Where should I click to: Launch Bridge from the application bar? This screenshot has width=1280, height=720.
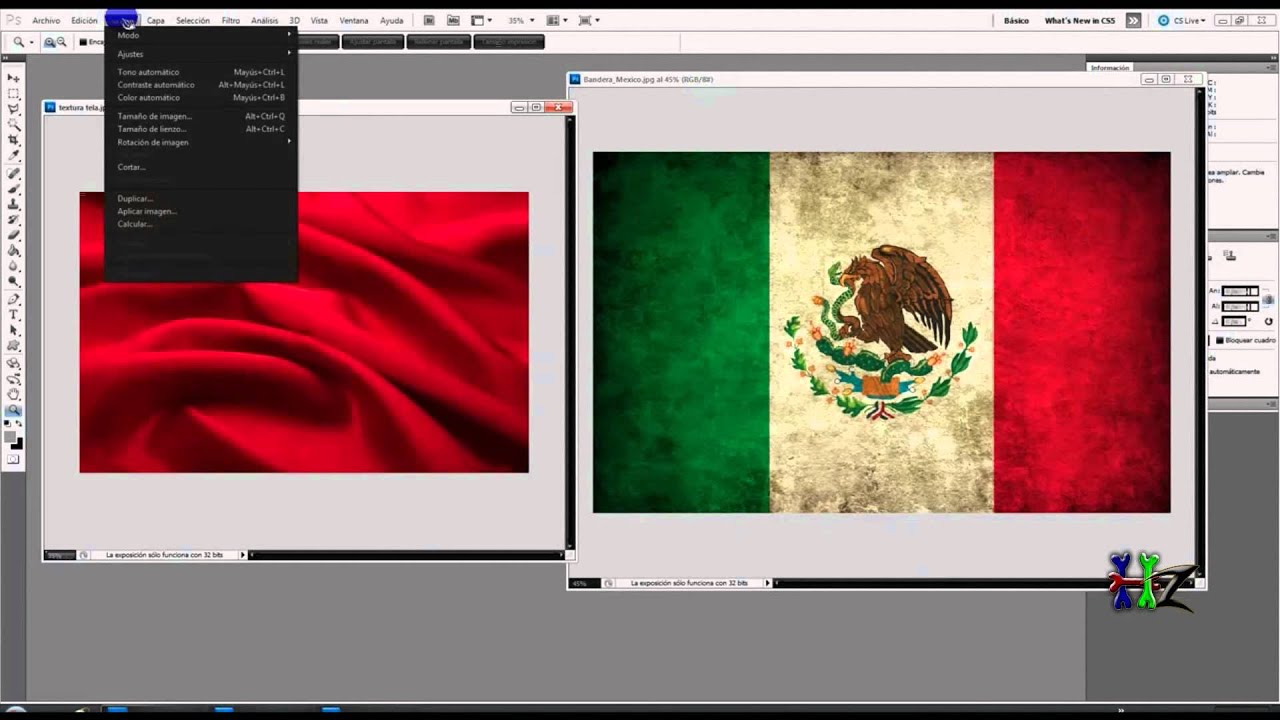tap(429, 20)
